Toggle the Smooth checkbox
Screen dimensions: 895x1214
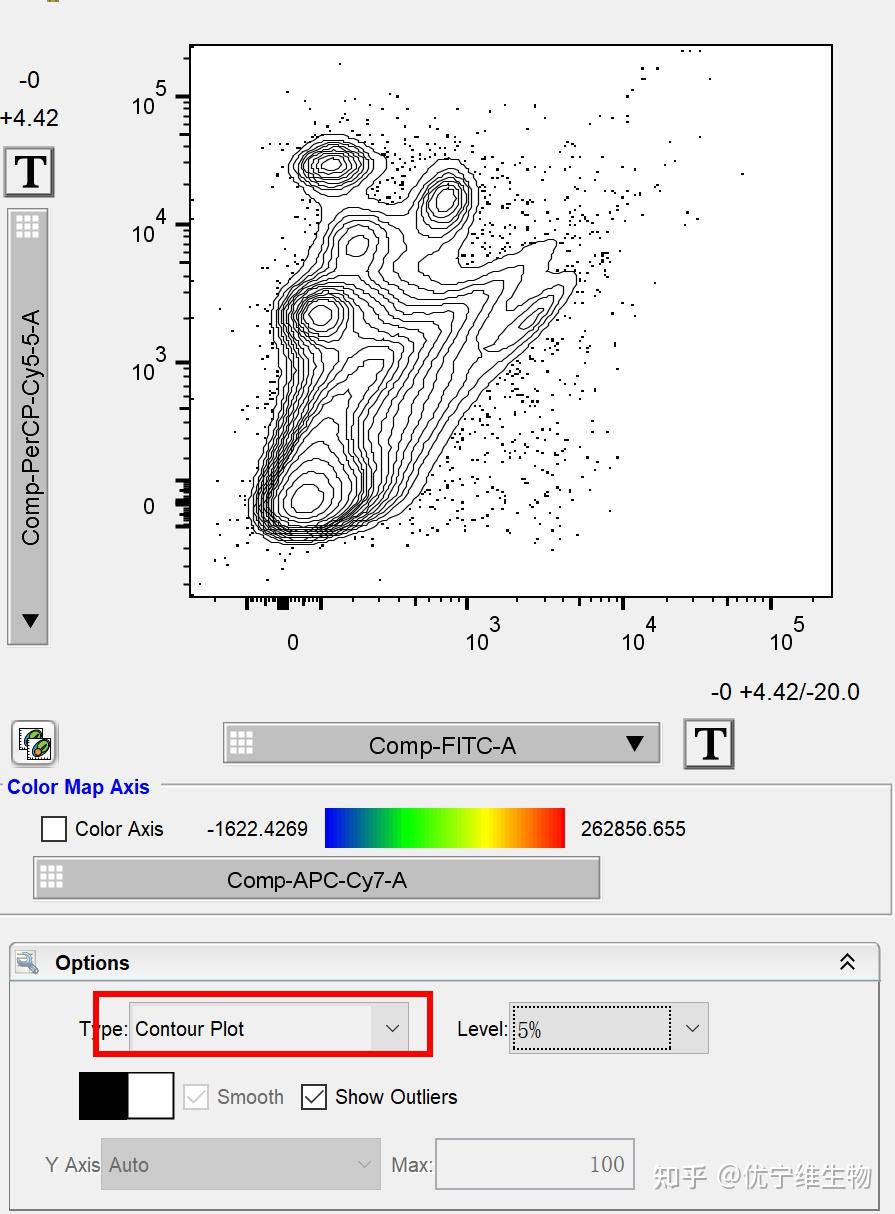coord(196,1097)
